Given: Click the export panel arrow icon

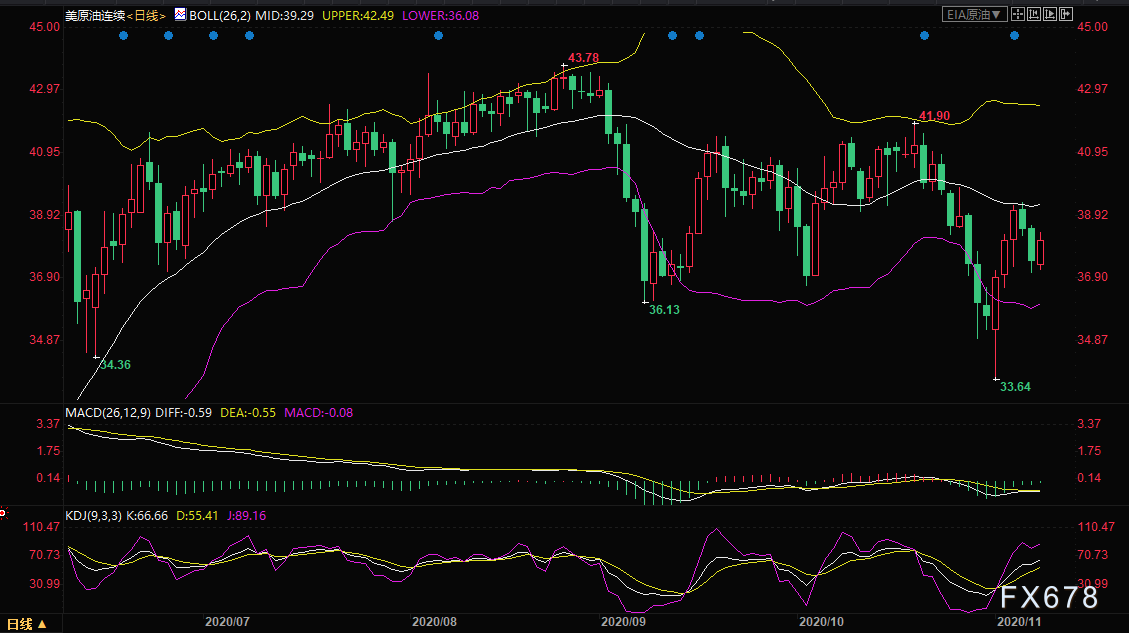Looking at the screenshot, I should point(1066,14).
